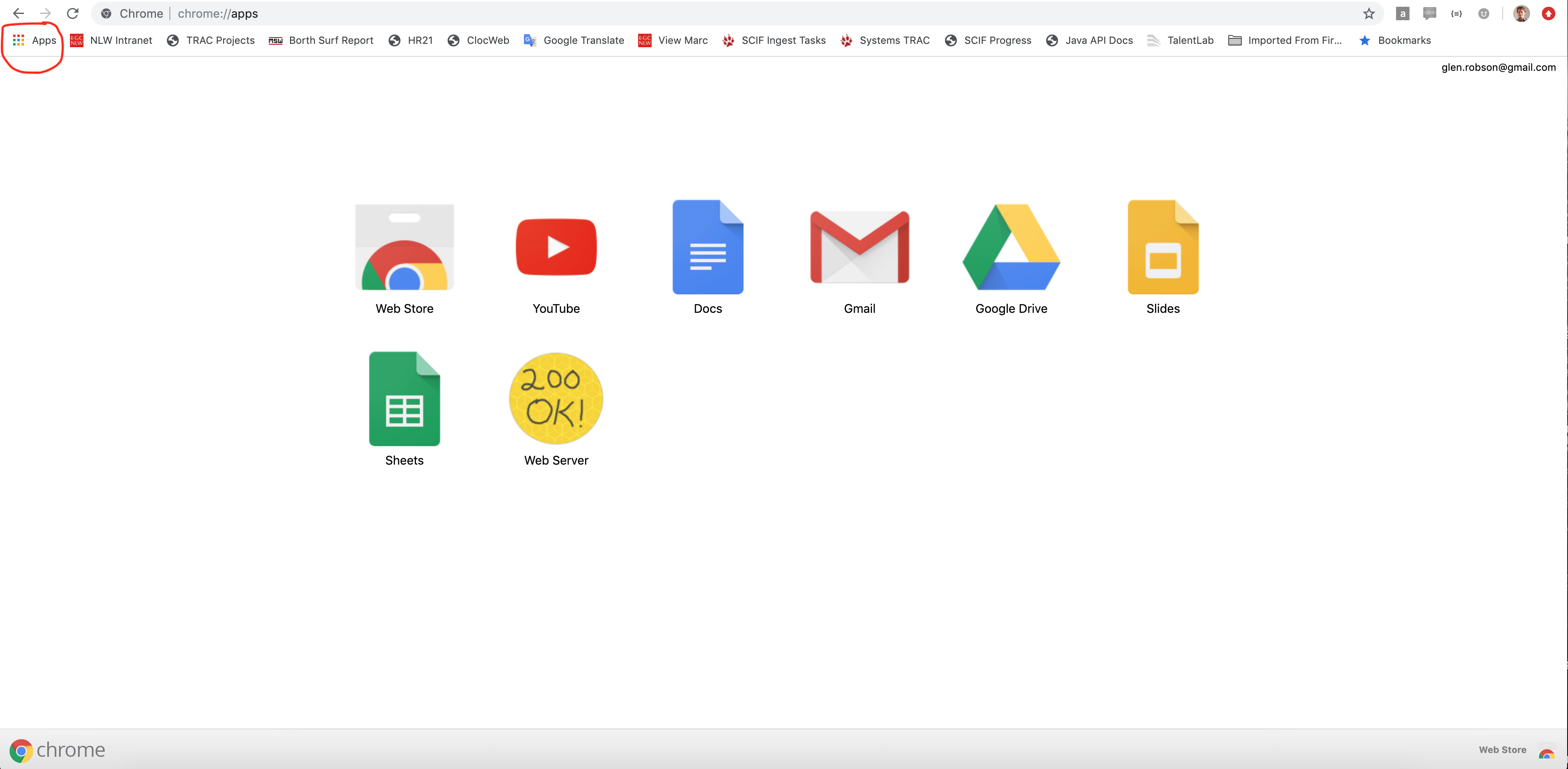Click the 'a' extension icon
Image resolution: width=1568 pixels, height=769 pixels.
click(1402, 13)
